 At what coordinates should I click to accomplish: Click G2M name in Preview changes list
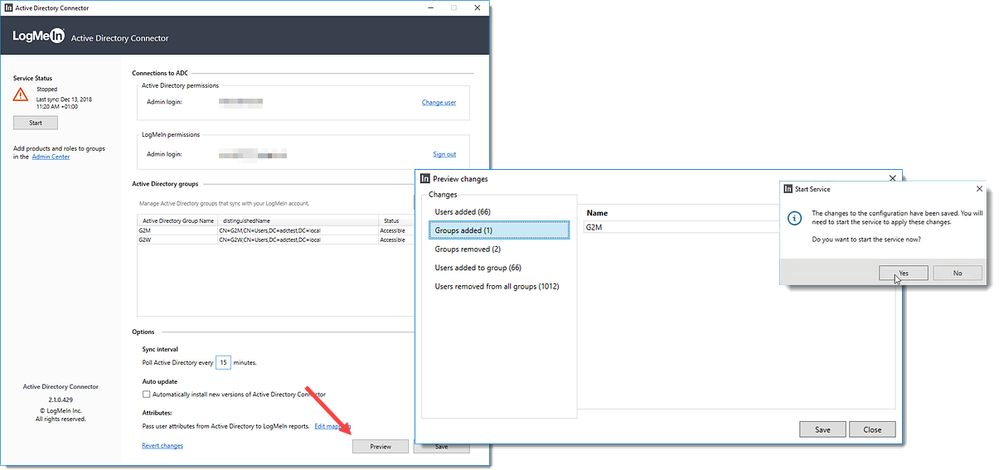pos(594,227)
